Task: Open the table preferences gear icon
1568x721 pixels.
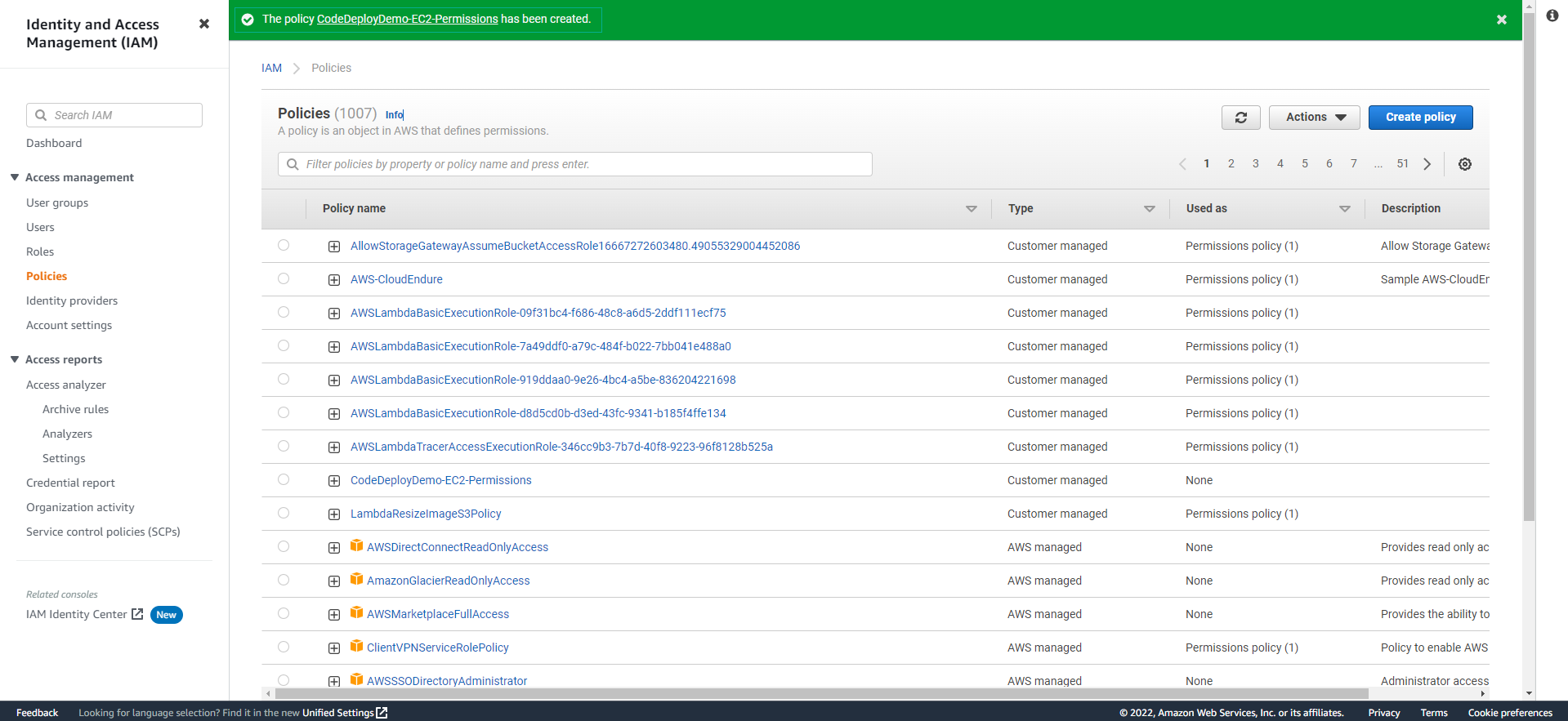Action: [x=1465, y=164]
